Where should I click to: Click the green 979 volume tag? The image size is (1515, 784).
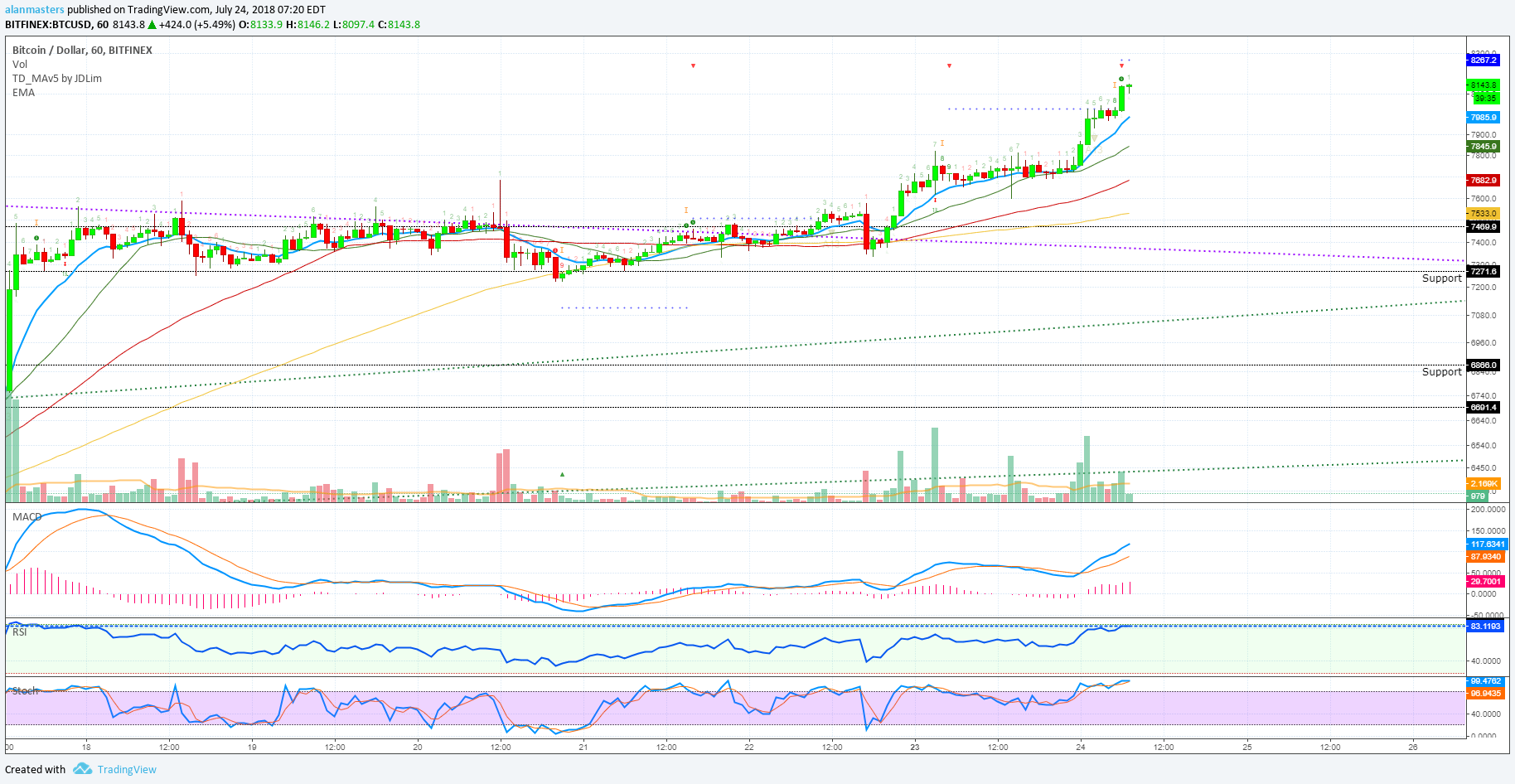point(1478,496)
